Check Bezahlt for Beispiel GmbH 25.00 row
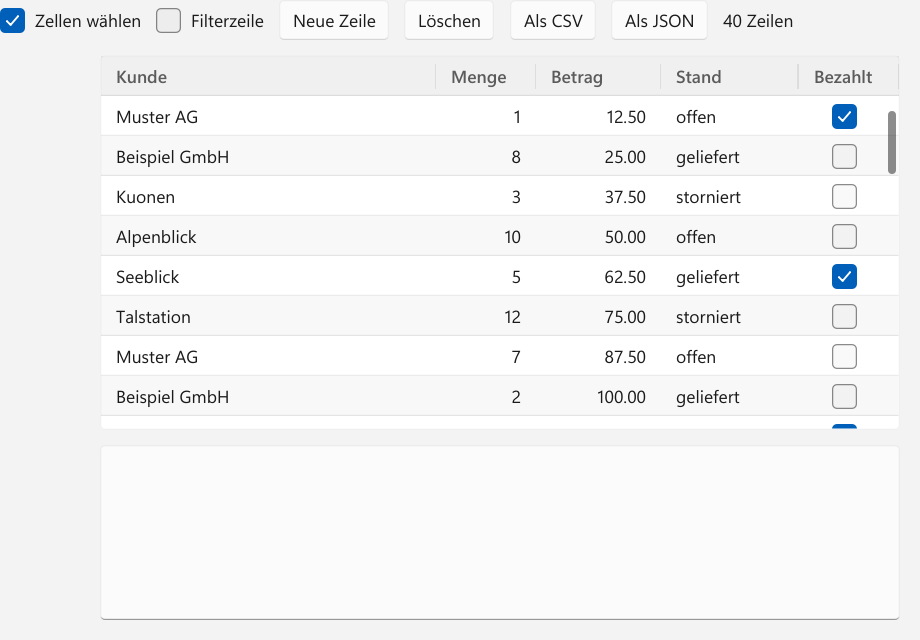Screen dimensions: 920x640 pos(844,157)
